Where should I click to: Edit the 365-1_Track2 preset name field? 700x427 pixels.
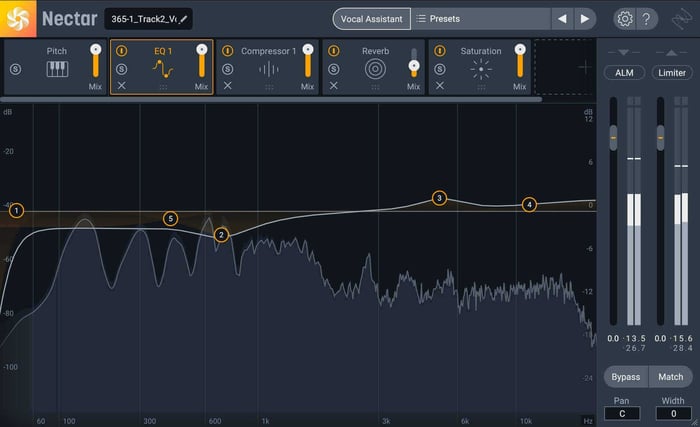pos(148,19)
